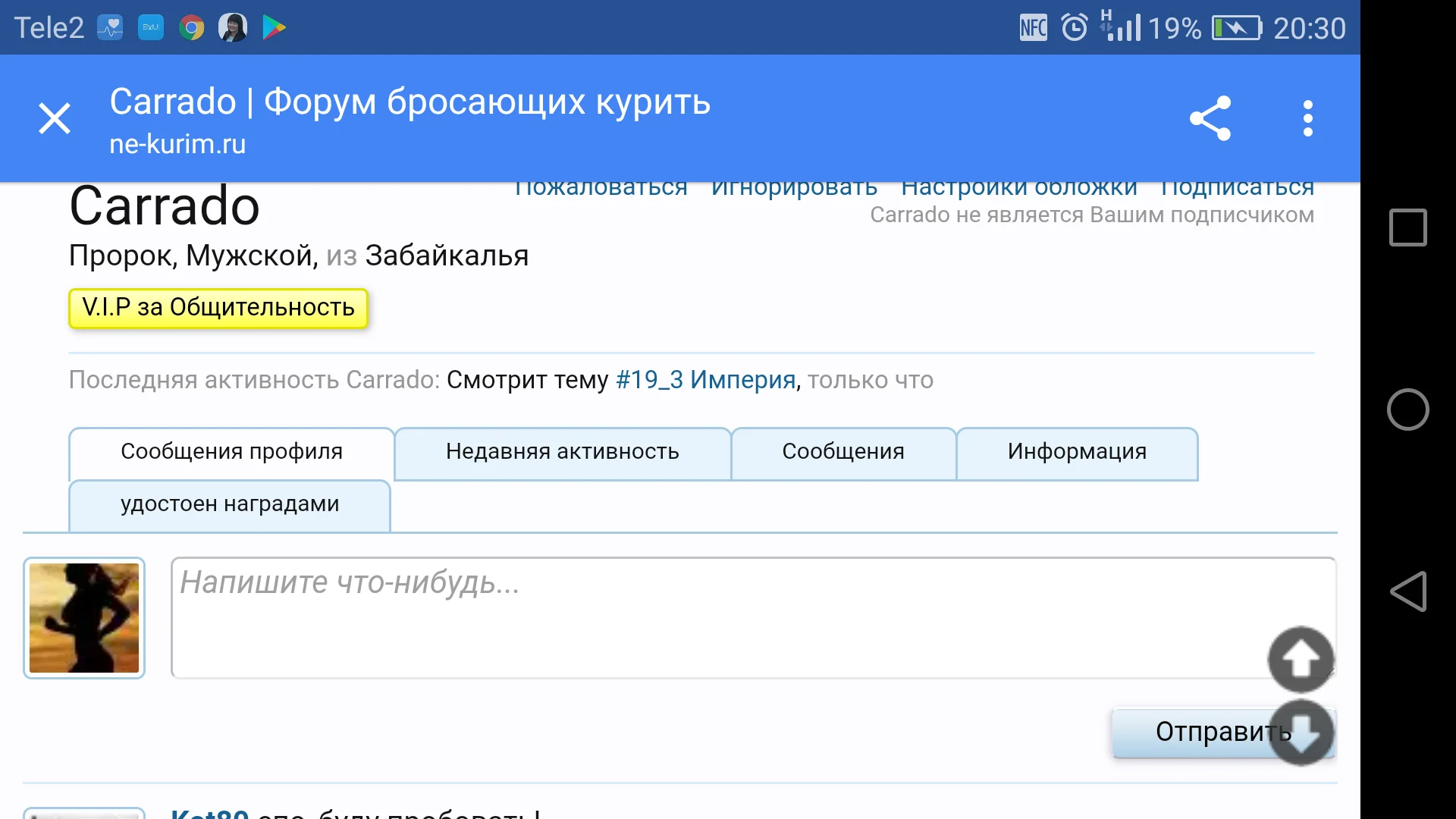Select the Сообщения tab
This screenshot has width=1456, height=819.
pyautogui.click(x=843, y=452)
